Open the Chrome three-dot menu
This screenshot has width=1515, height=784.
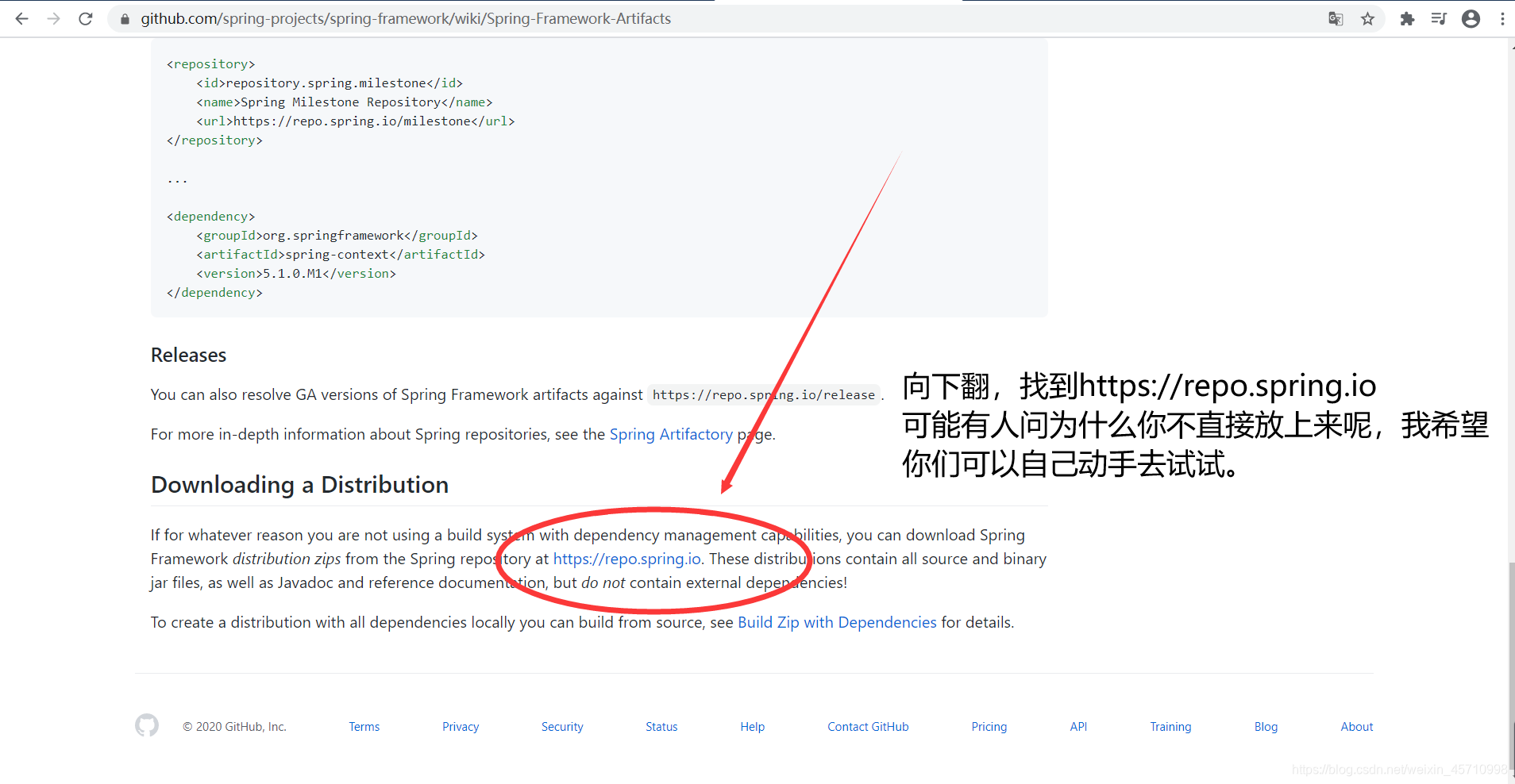pyautogui.click(x=1502, y=18)
